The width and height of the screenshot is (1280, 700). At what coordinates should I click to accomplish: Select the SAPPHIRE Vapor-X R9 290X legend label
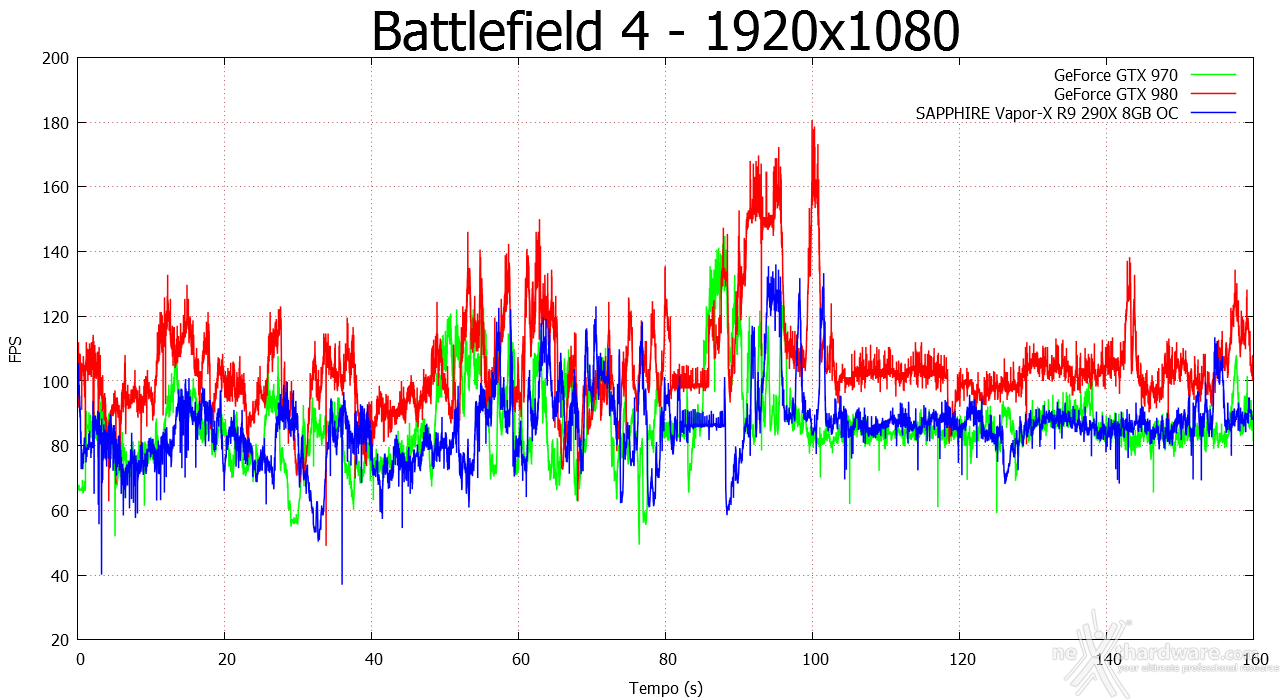(1047, 114)
